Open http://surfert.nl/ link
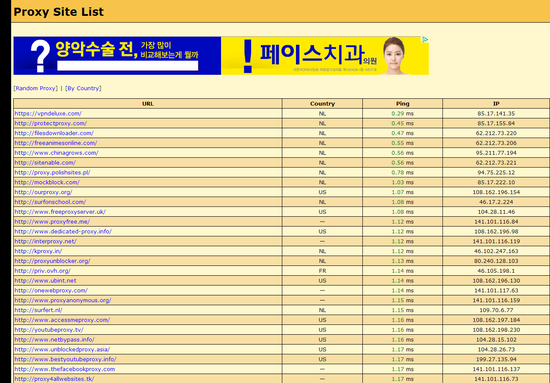The image size is (550, 383). click(38, 310)
